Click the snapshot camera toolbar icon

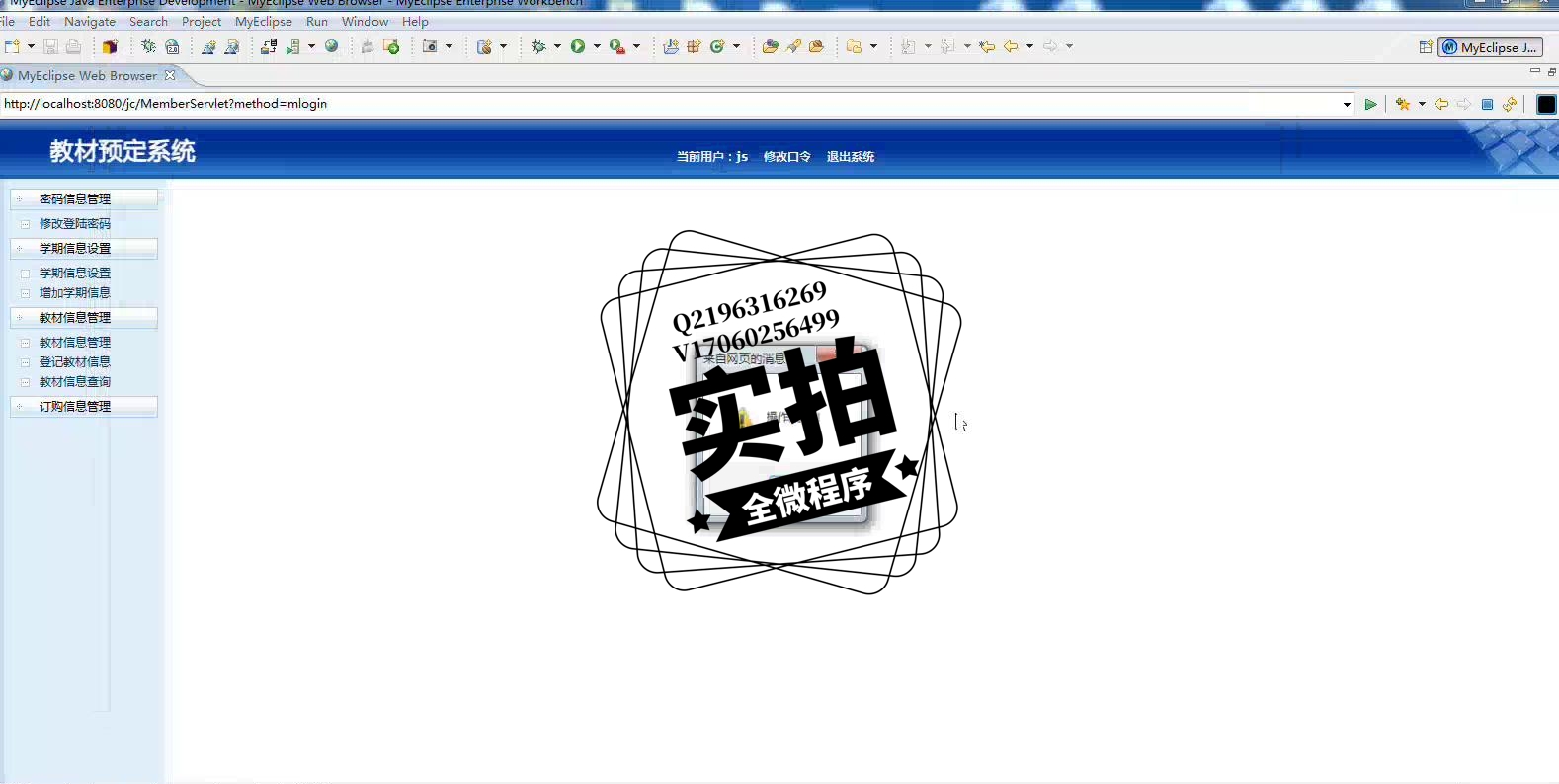pos(430,46)
